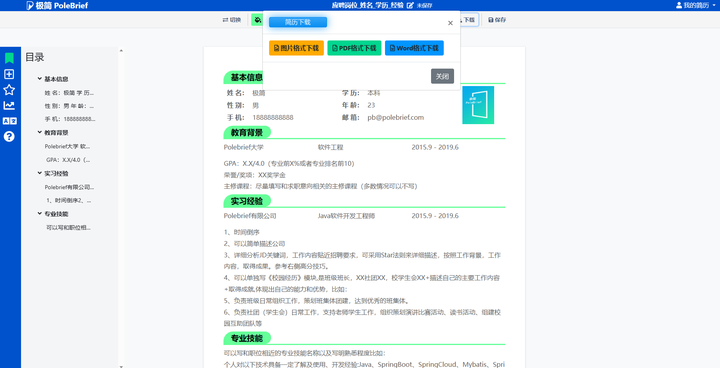Click the email pb@polebrief.com text
The height and width of the screenshot is (368, 720).
(395, 117)
